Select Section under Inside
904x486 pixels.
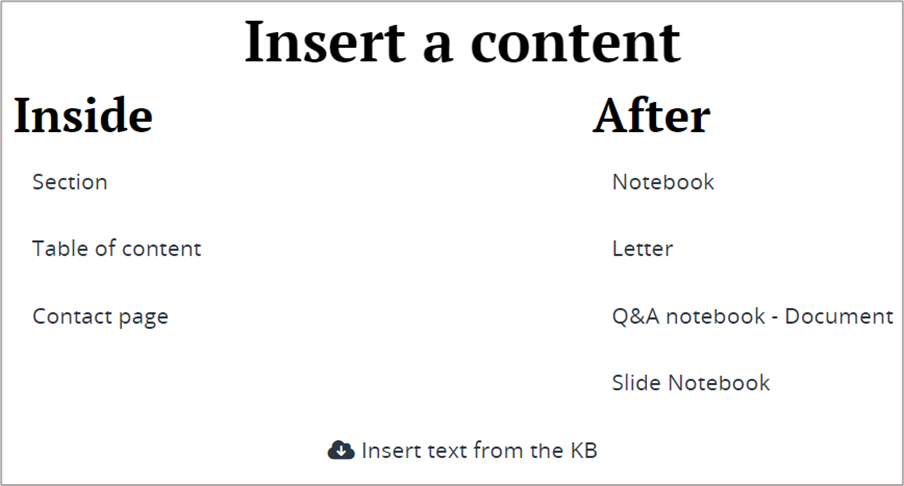(70, 182)
